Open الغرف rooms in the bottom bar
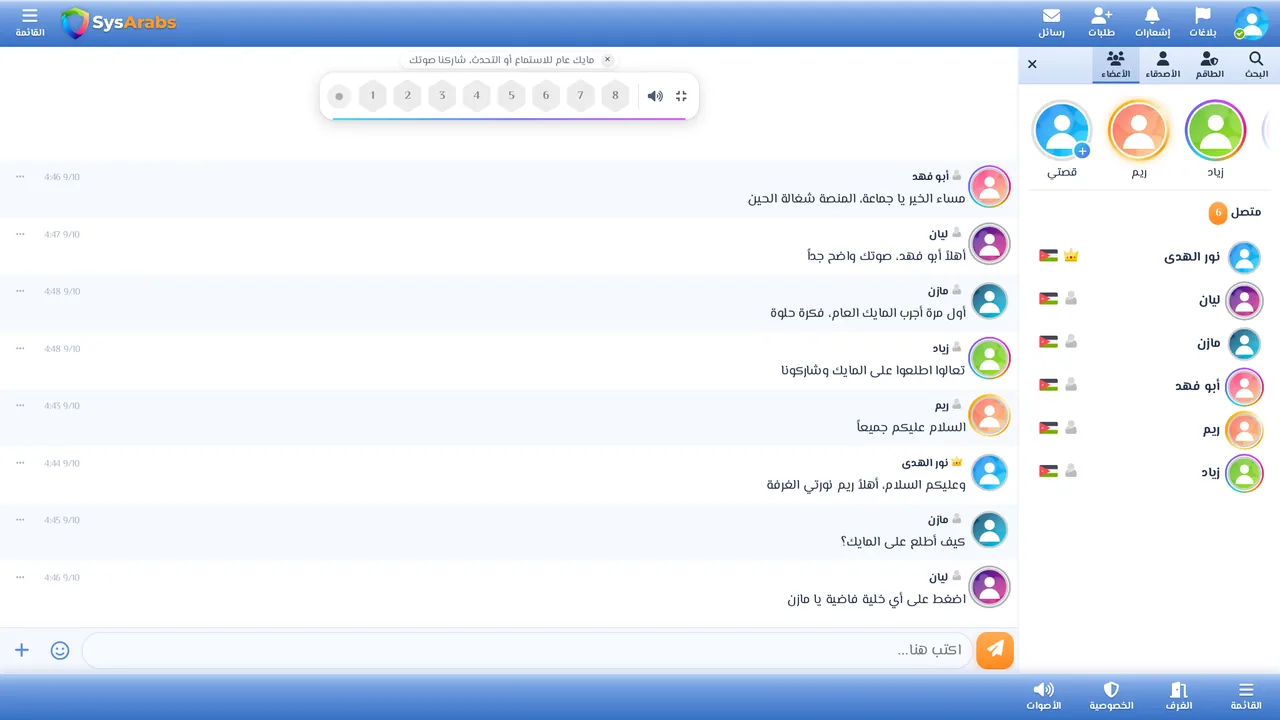1280x720 pixels. tap(1179, 696)
